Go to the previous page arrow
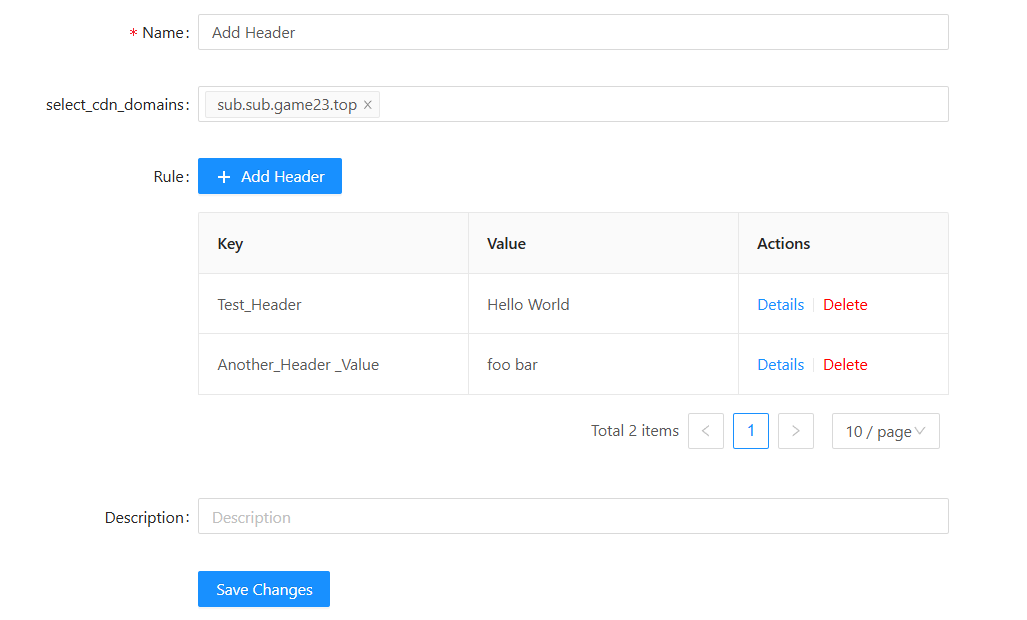This screenshot has height=620, width=1027. click(706, 431)
